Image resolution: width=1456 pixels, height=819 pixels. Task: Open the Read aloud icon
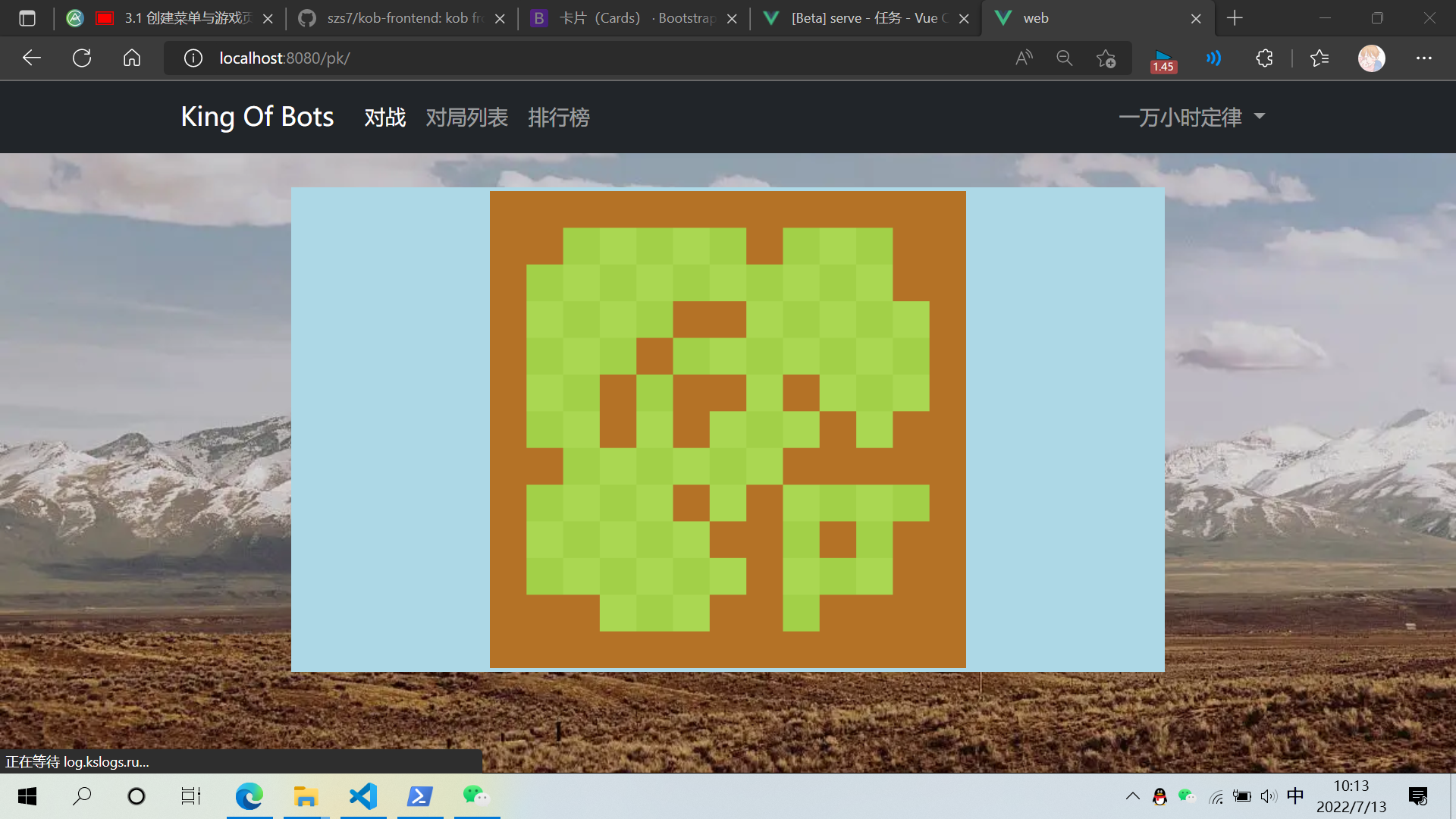click(1024, 58)
